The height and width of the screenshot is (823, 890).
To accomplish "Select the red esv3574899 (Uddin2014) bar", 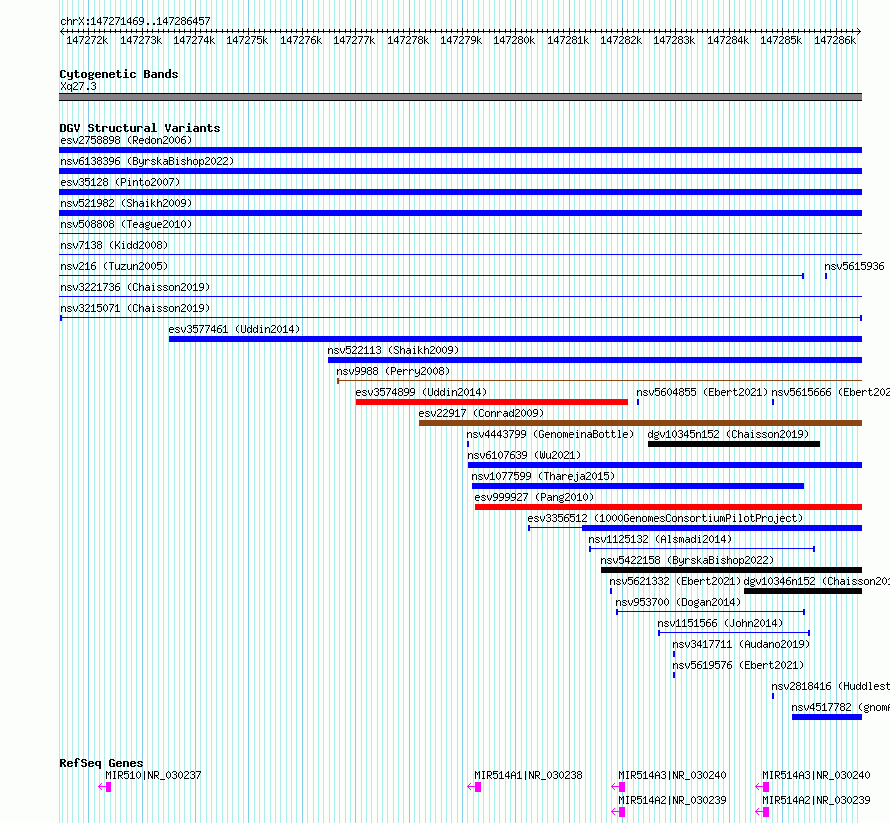I will pos(492,402).
